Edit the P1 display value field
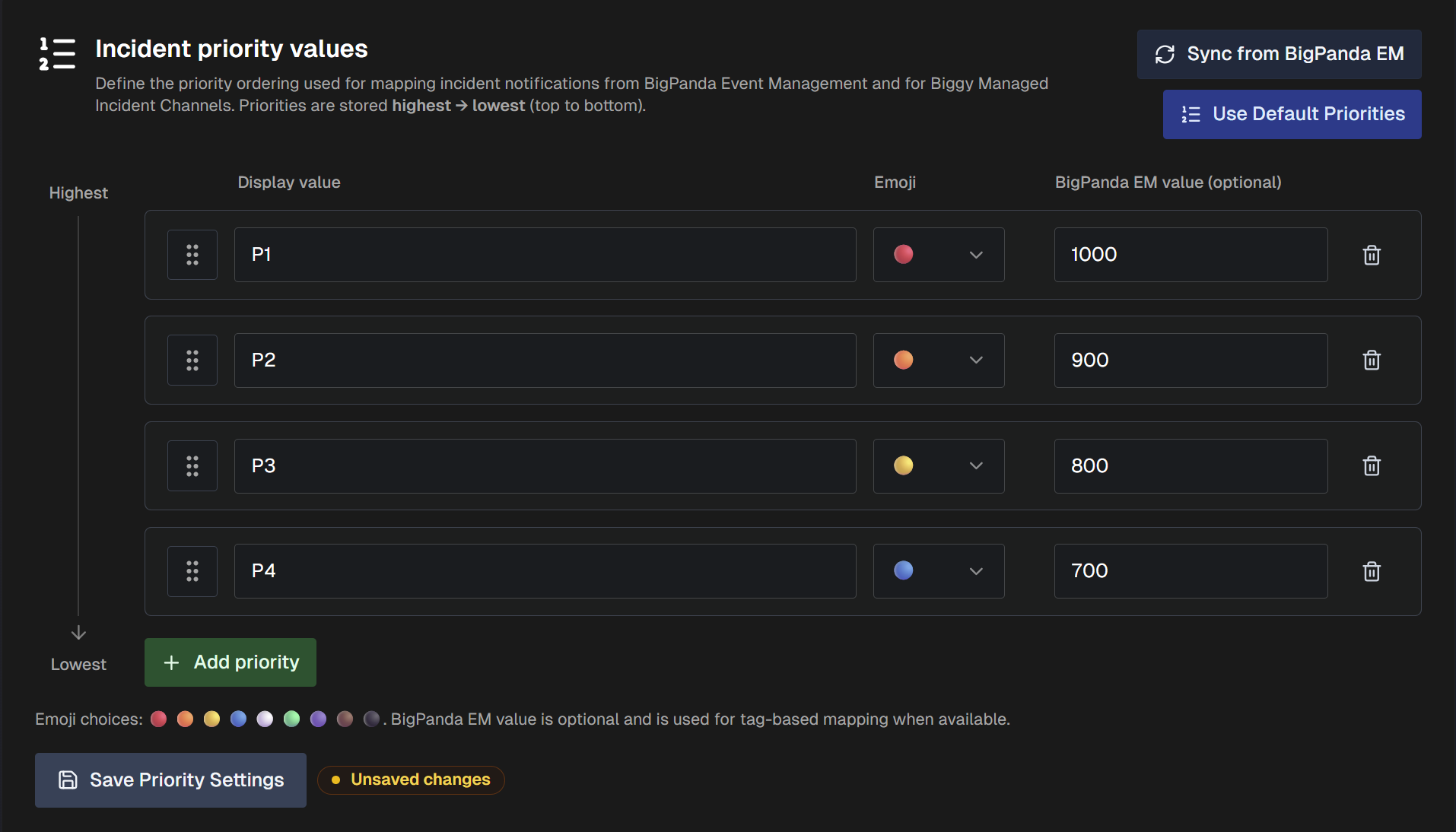 coord(545,255)
